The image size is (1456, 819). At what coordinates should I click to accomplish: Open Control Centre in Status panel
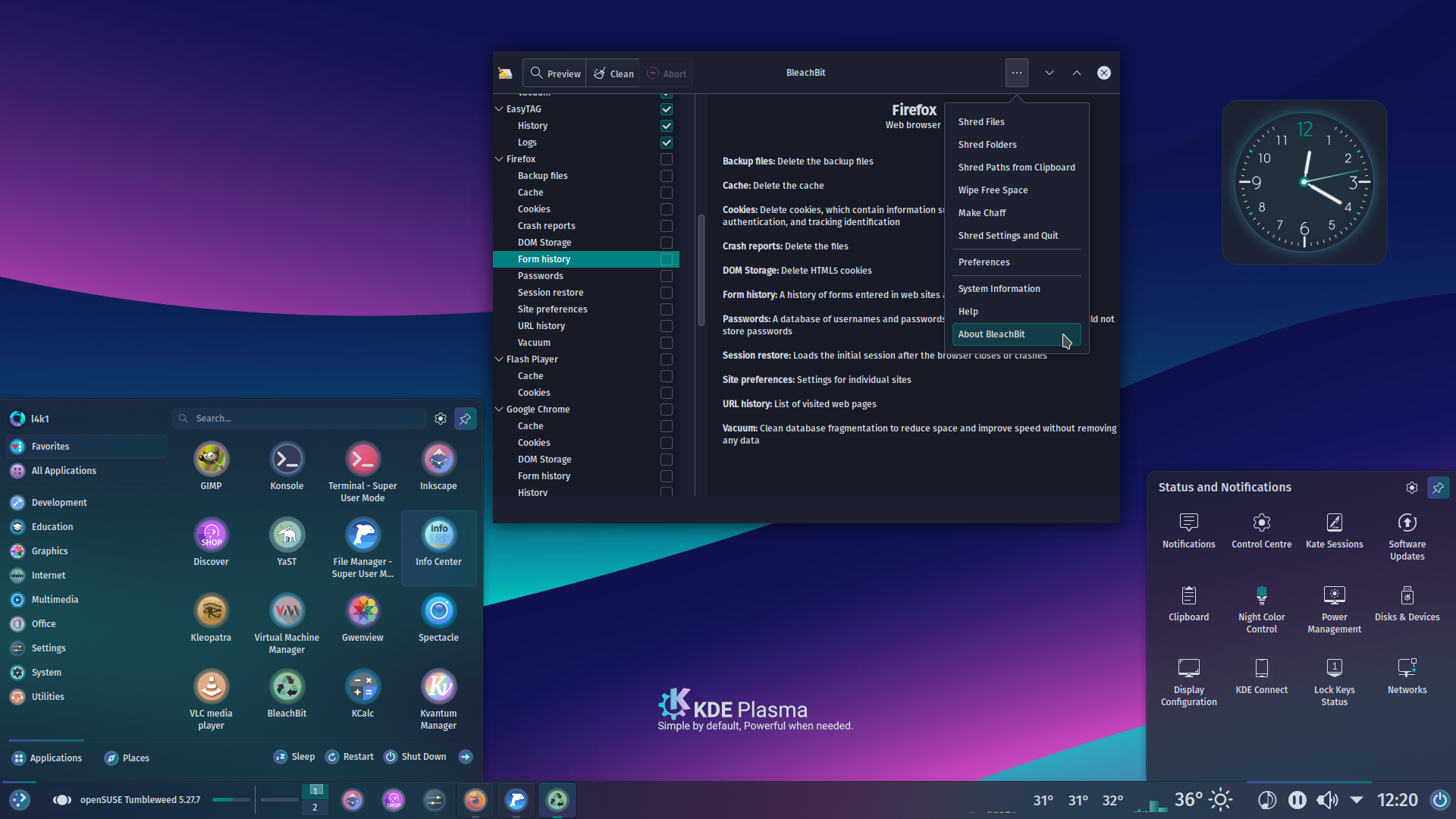(1261, 530)
